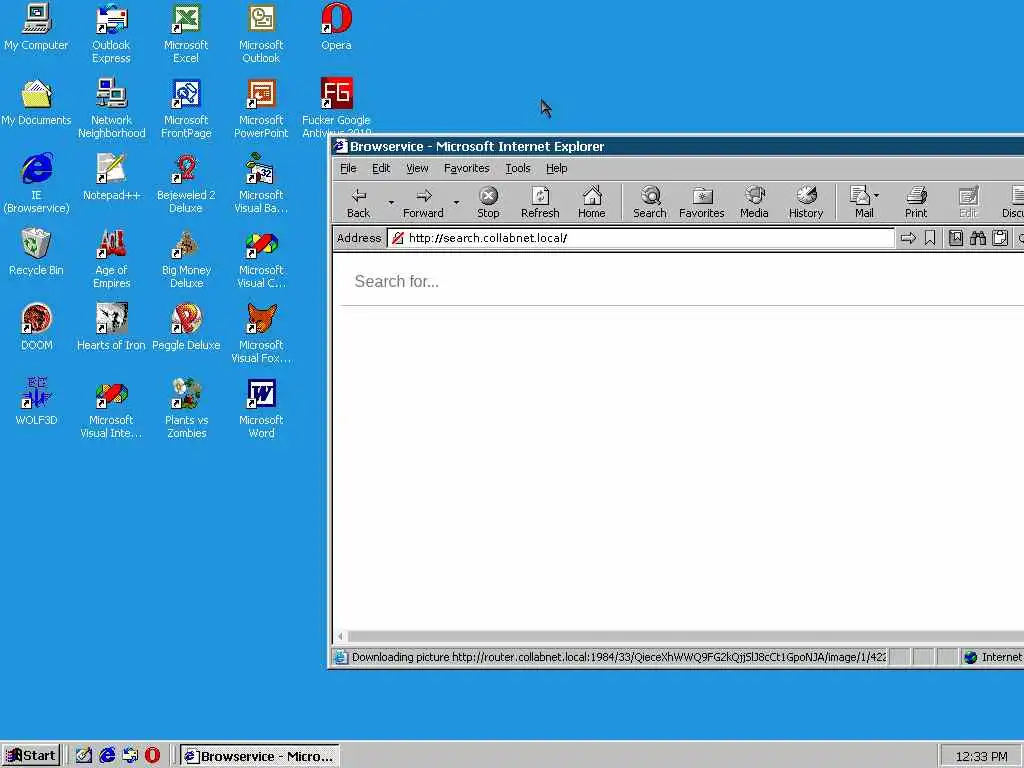The height and width of the screenshot is (768, 1024).
Task: Select the Microsoft Visual C++ shortcut
Action: (261, 259)
